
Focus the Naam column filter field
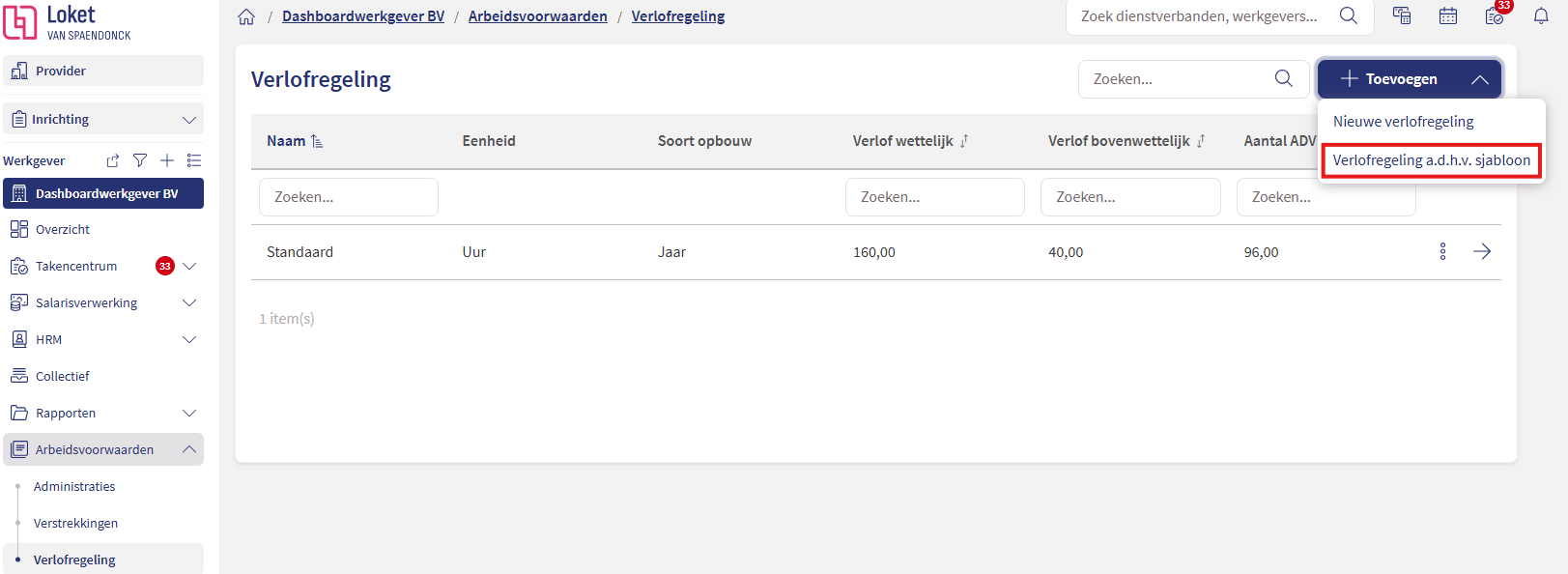349,197
